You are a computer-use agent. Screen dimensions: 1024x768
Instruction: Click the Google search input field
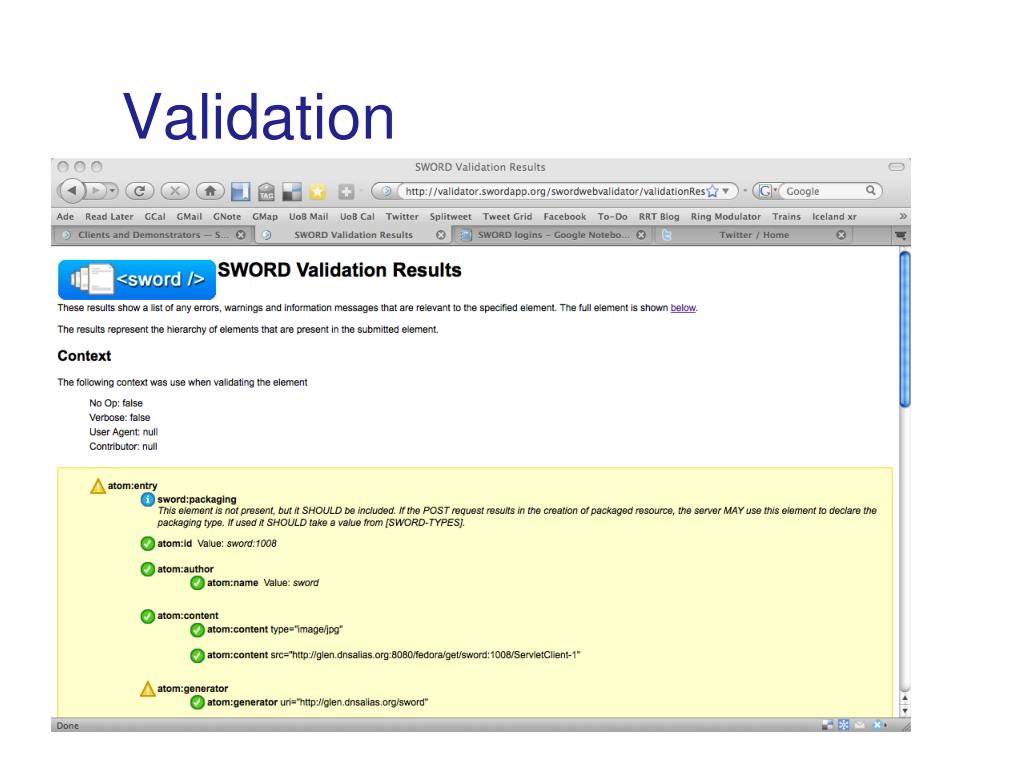pyautogui.click(x=824, y=191)
